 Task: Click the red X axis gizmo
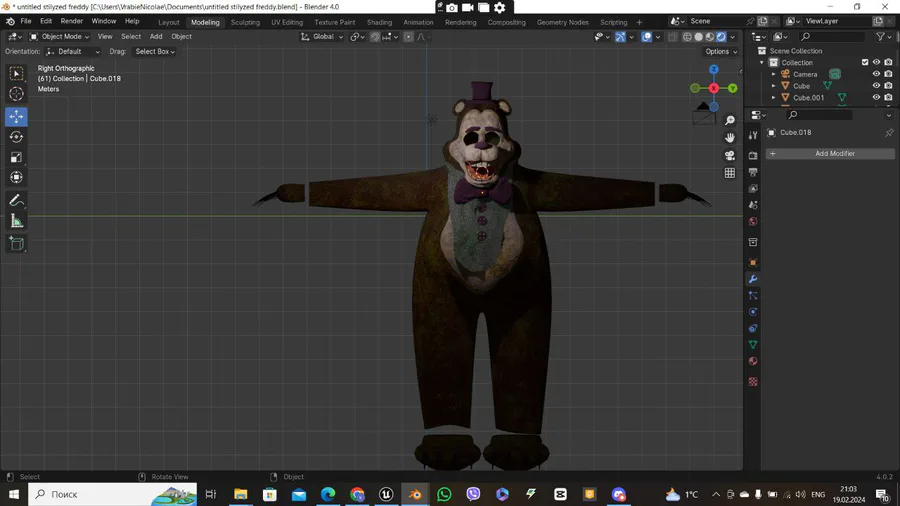(x=713, y=88)
